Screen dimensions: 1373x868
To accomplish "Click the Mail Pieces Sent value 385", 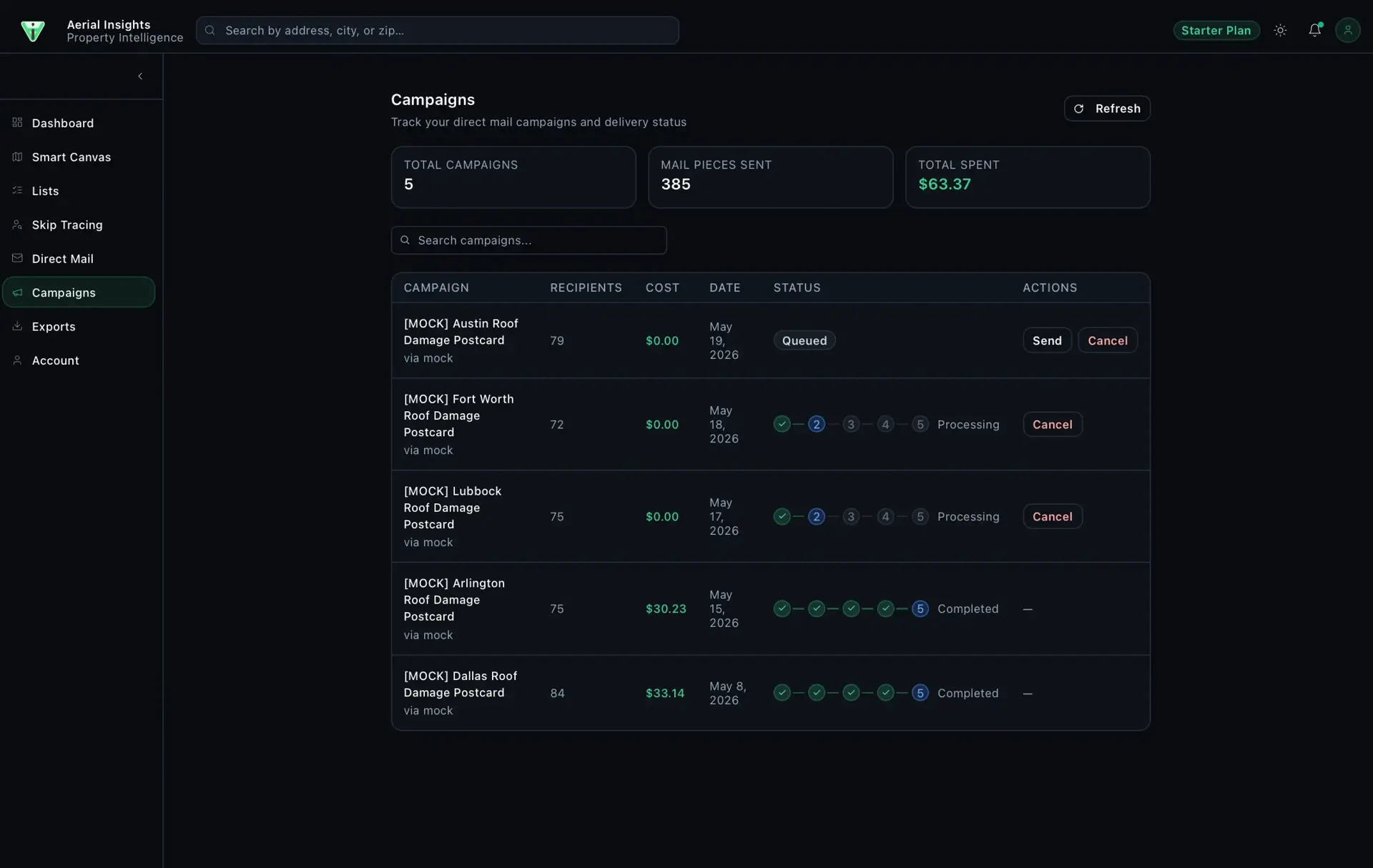I will [x=676, y=184].
